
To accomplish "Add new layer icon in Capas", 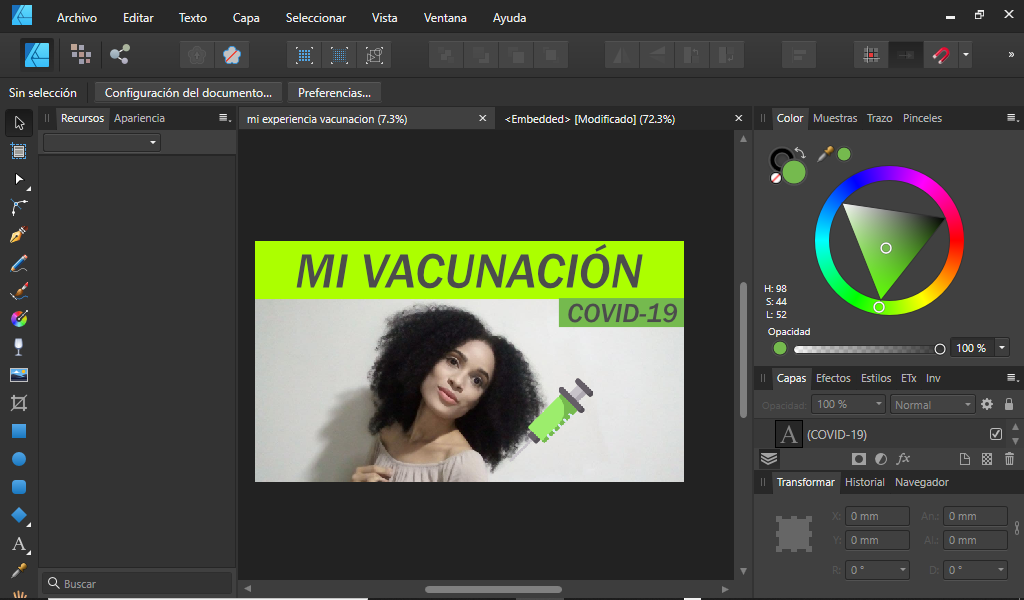I will click(965, 459).
